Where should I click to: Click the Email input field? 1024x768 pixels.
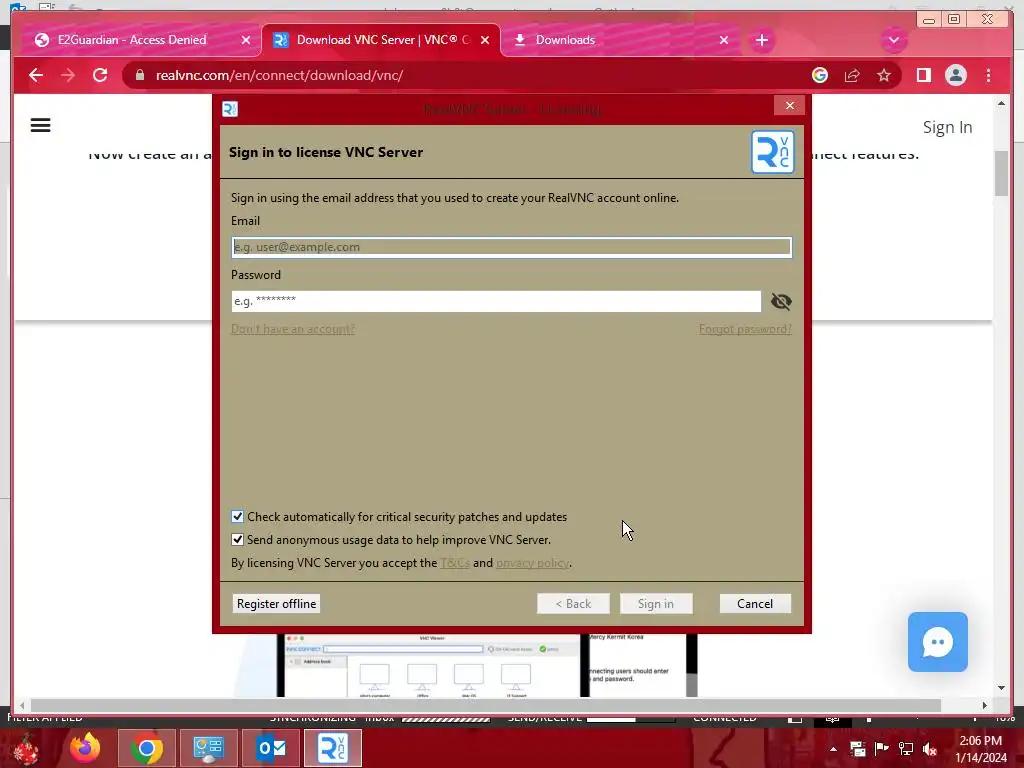point(511,247)
